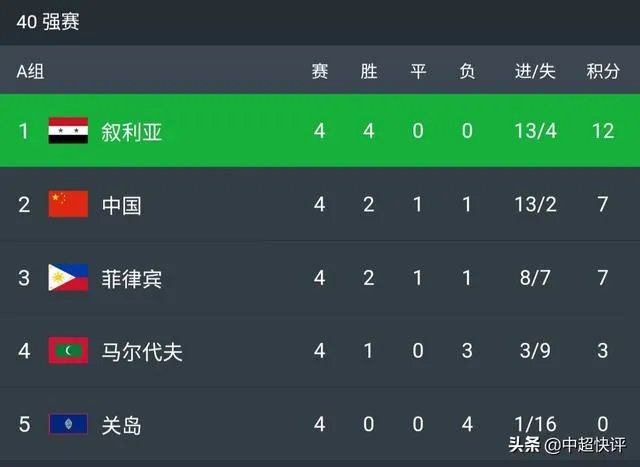
Task: Click the 头条 @中超快评 watermark
Action: click(x=566, y=443)
